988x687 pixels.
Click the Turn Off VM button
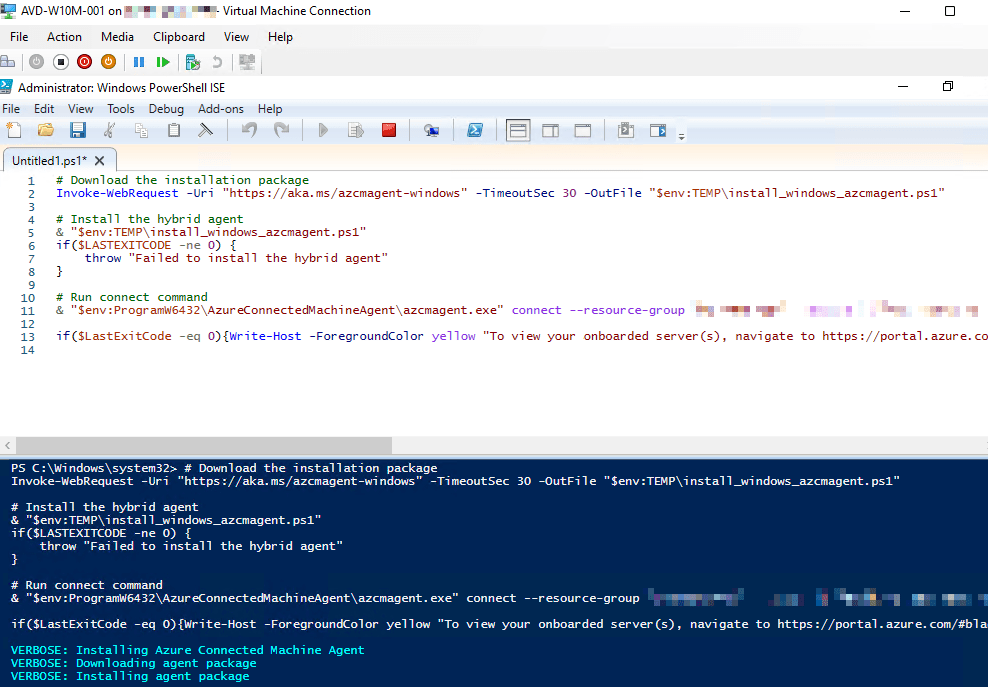60,62
